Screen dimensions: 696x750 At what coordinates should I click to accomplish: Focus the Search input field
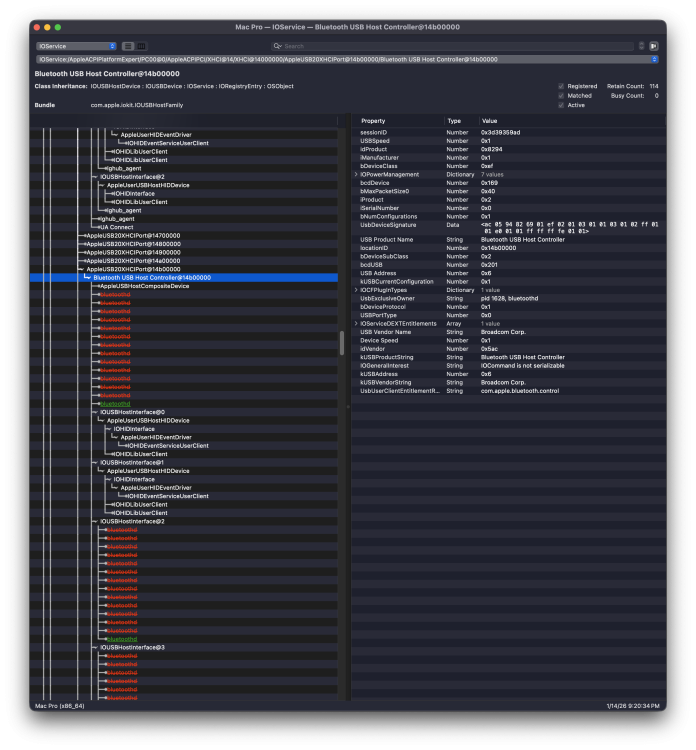click(x=457, y=46)
